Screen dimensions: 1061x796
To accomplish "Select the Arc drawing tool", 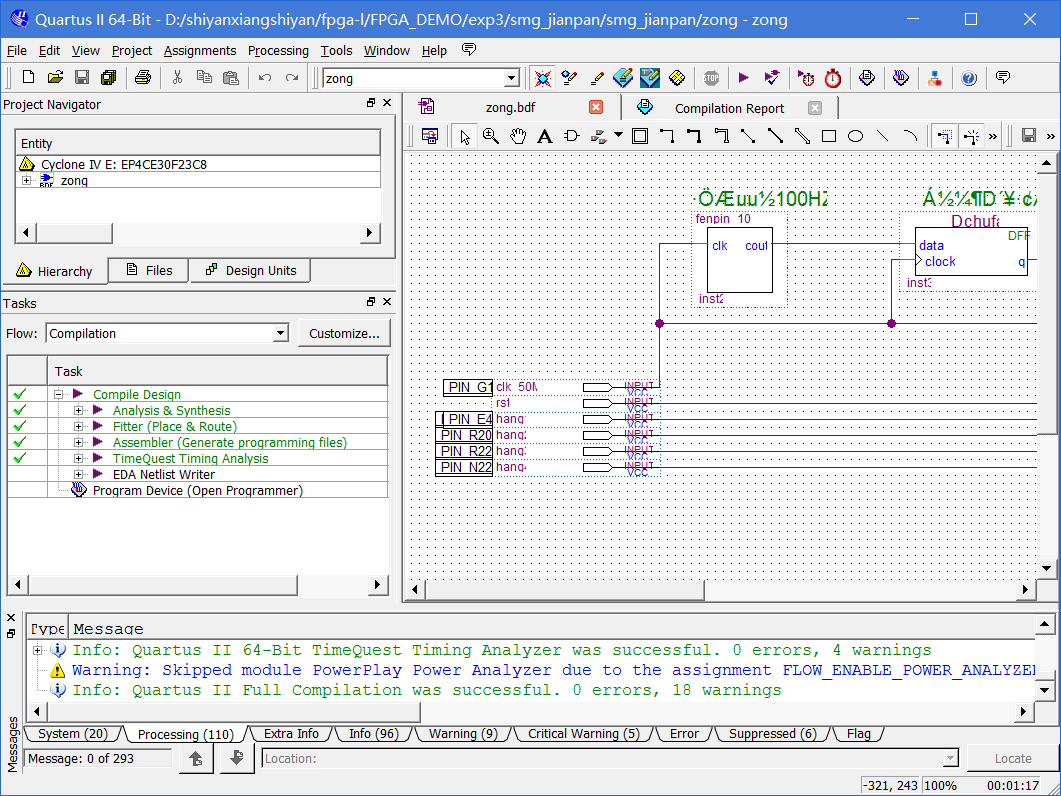I will coord(910,136).
